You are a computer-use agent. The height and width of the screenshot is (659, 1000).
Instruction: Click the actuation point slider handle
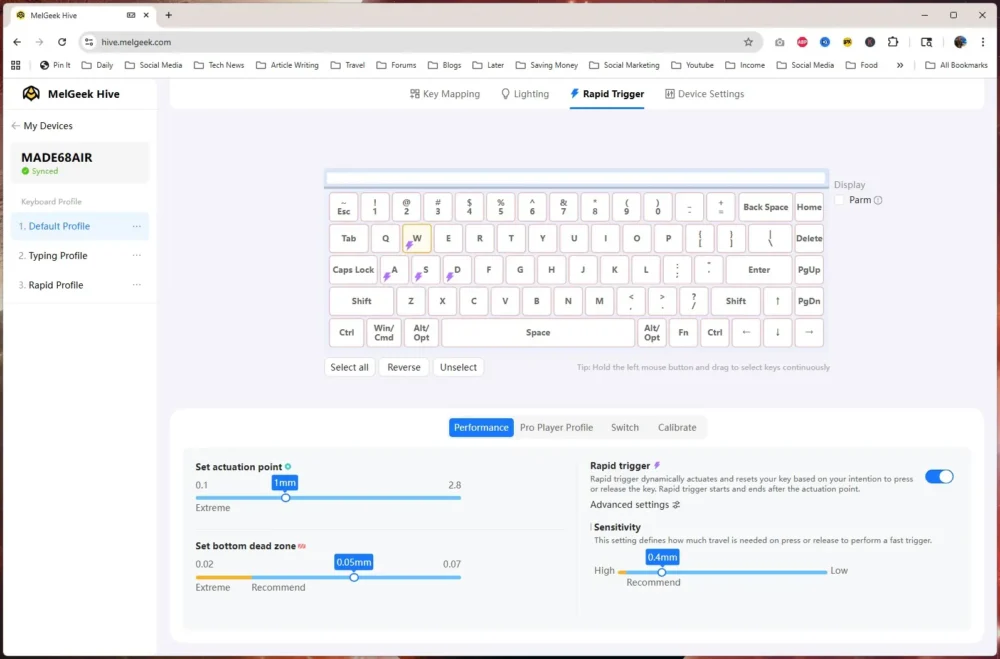click(286, 498)
